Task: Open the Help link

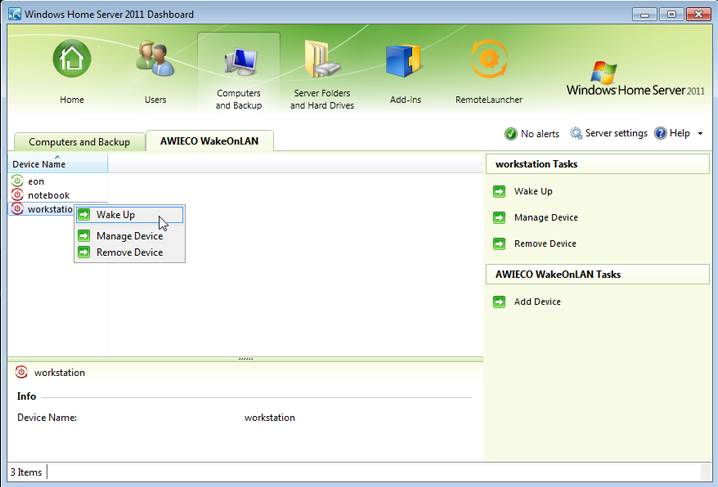Action: pyautogui.click(x=680, y=133)
